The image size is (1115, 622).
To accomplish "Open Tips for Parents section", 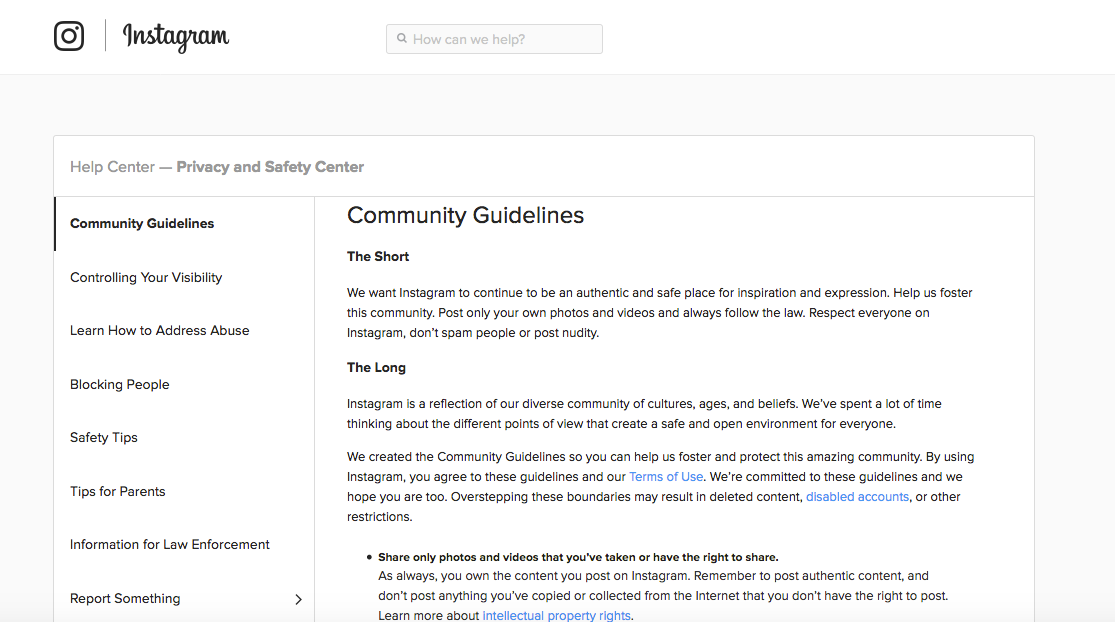I will [x=184, y=491].
